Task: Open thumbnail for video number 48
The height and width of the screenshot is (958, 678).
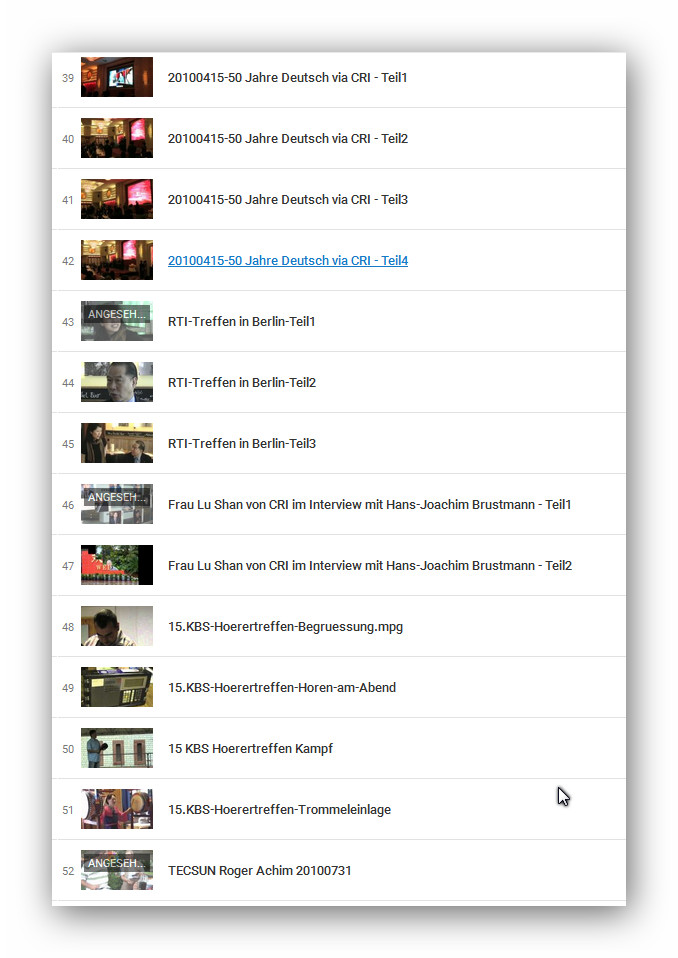Action: [117, 626]
